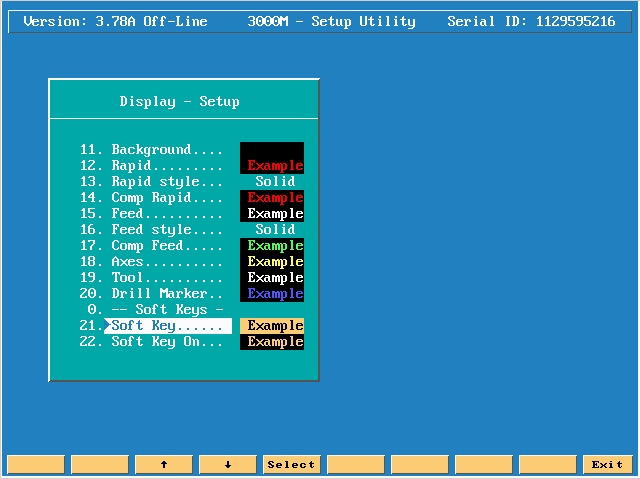The width and height of the screenshot is (640, 479).
Task: Choose menu item 13 Rapid style
Action: [x=151, y=182]
